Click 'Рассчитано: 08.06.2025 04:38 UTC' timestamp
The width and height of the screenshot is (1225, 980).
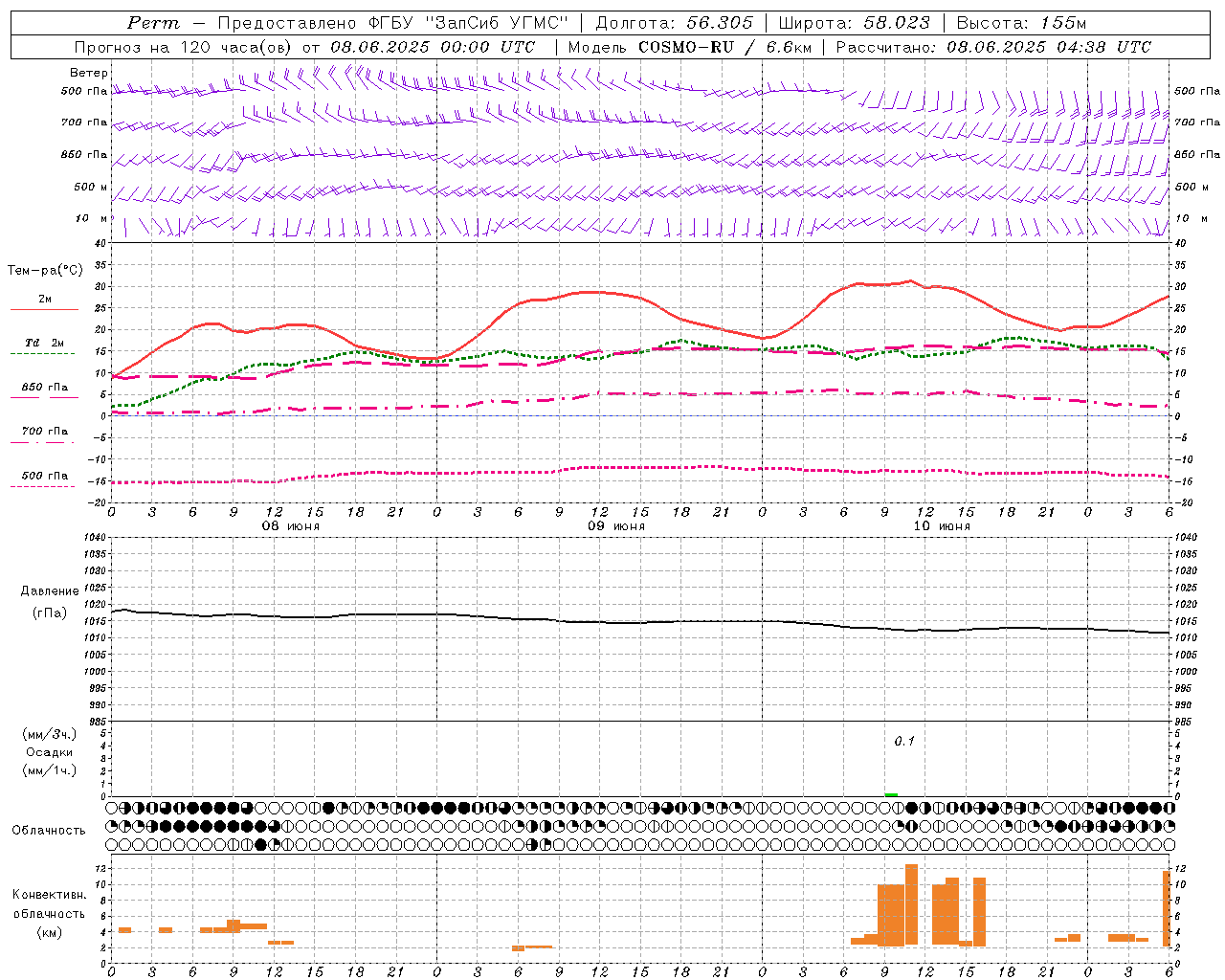(x=993, y=47)
